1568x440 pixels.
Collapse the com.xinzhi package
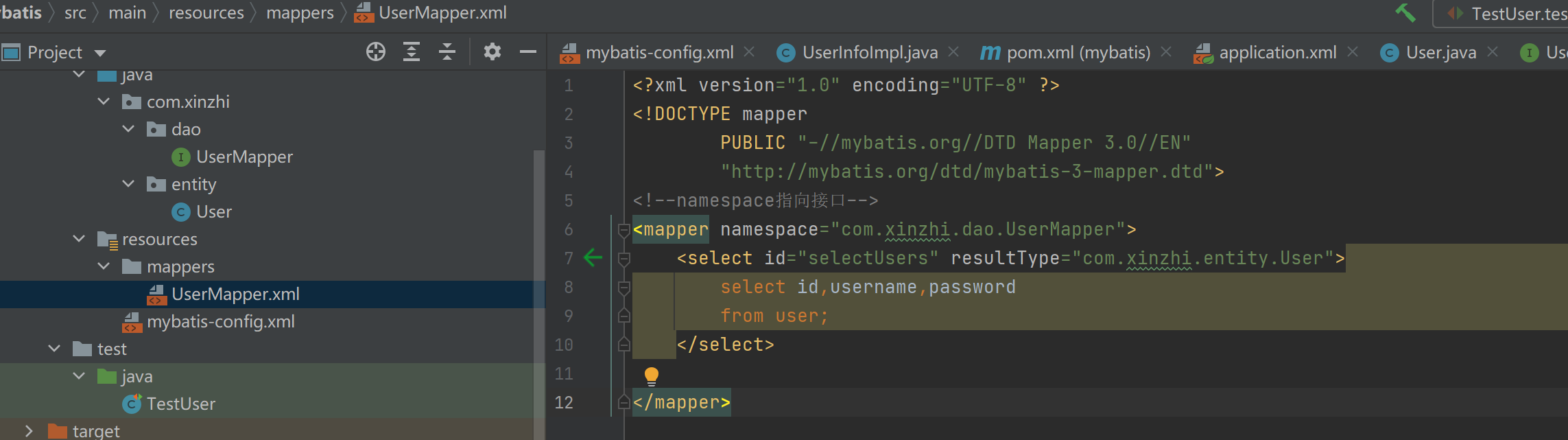(104, 102)
